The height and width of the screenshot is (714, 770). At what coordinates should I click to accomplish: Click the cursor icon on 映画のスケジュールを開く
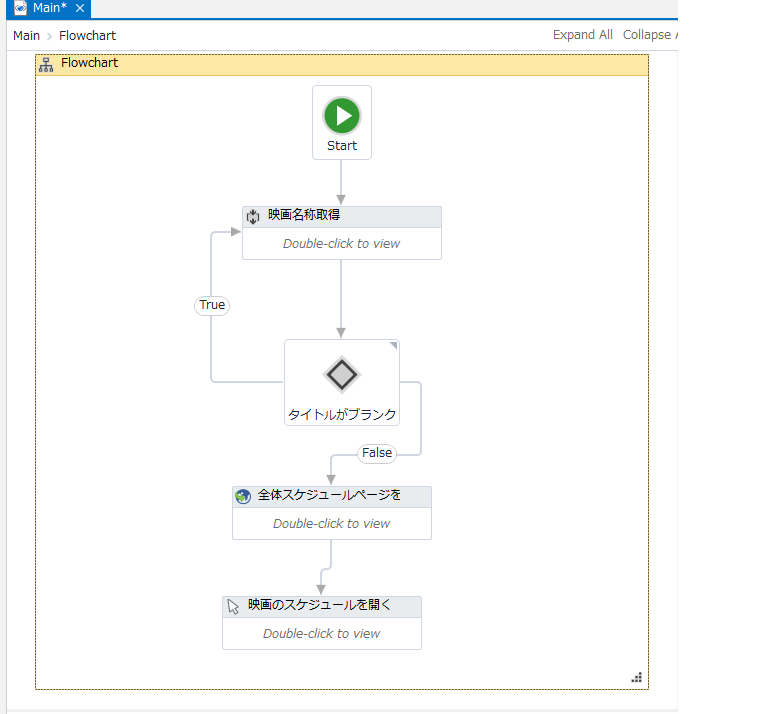233,606
